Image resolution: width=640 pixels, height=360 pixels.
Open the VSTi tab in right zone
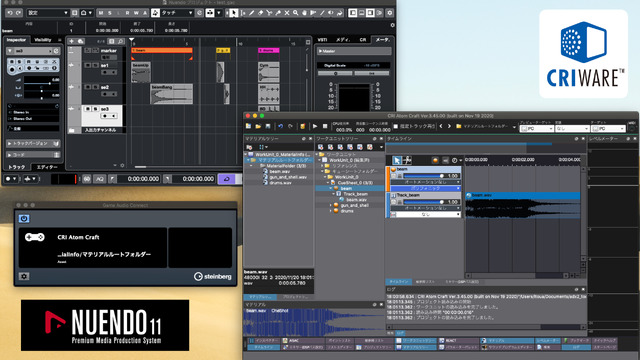pos(322,40)
